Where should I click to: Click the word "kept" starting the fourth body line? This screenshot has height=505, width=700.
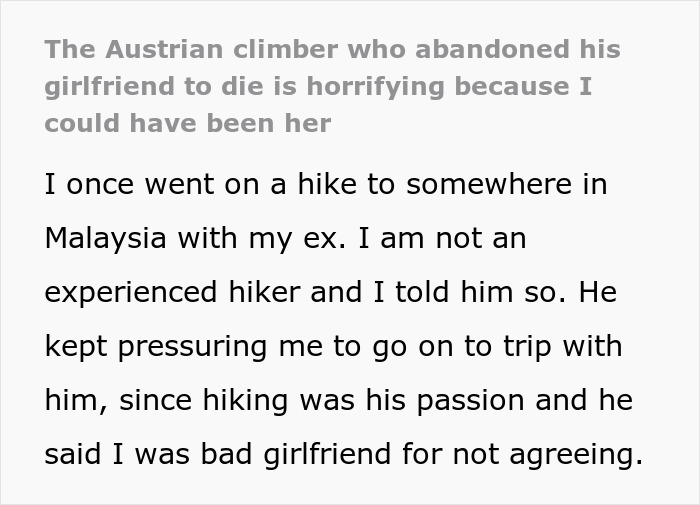(x=75, y=347)
